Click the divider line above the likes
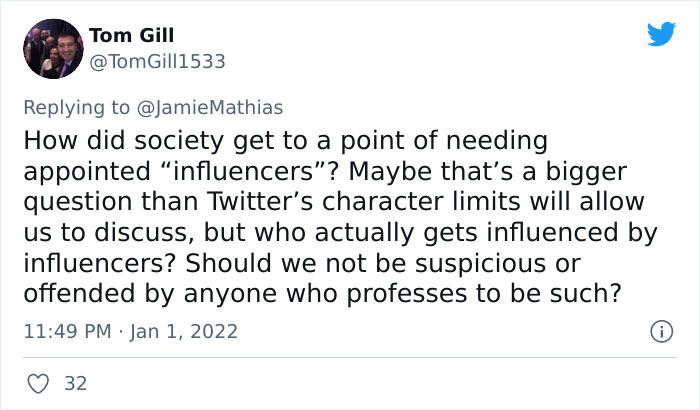This screenshot has width=700, height=410. tap(350, 357)
